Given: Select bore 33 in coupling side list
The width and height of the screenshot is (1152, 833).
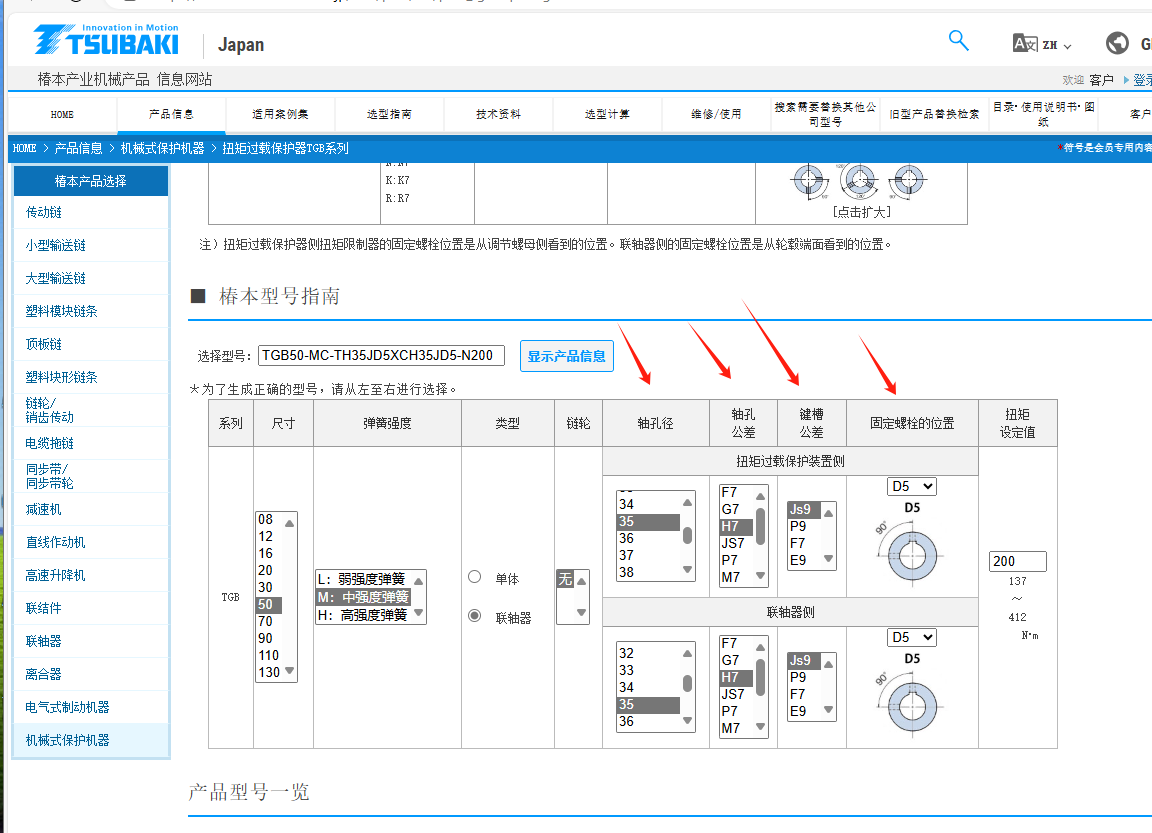Looking at the screenshot, I should 647,670.
